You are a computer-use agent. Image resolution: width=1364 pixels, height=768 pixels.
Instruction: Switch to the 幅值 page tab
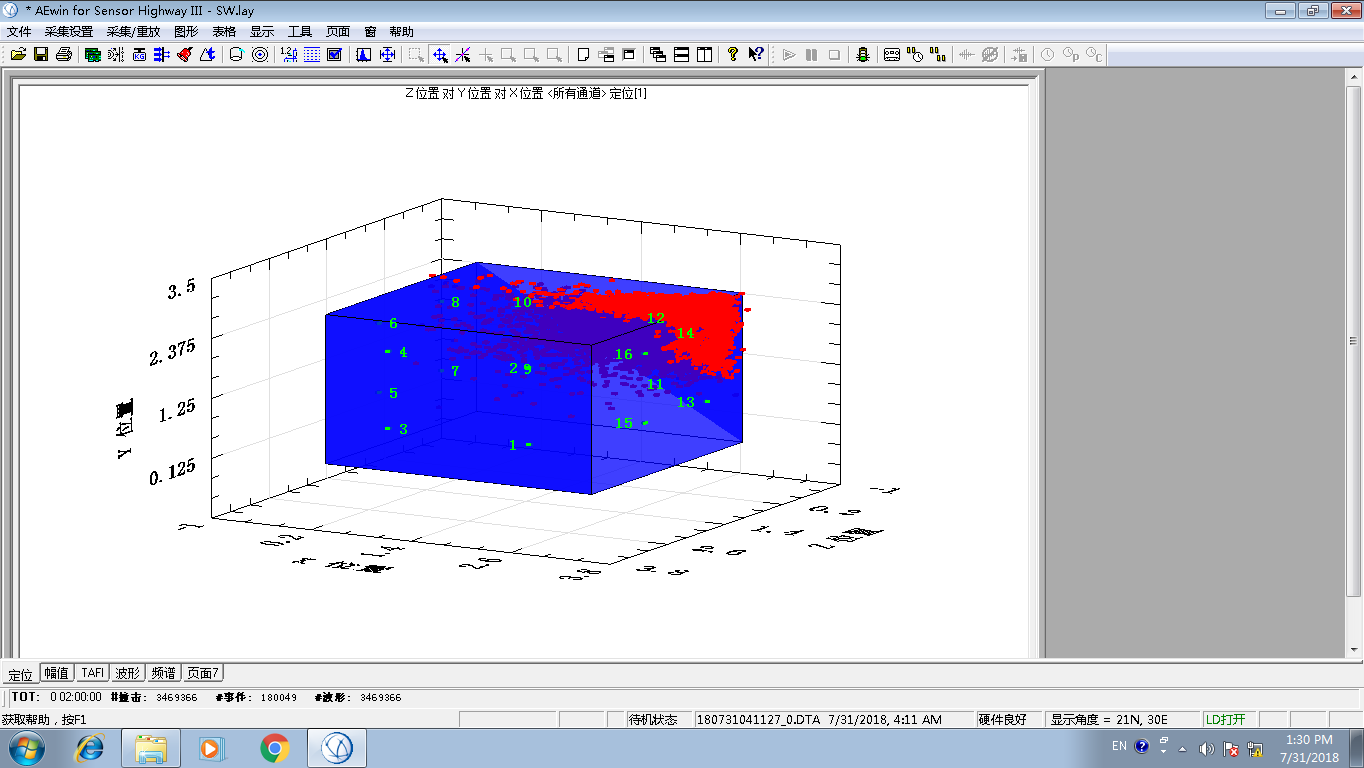tap(56, 673)
